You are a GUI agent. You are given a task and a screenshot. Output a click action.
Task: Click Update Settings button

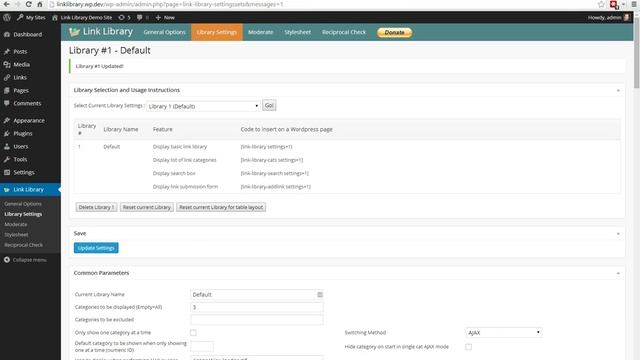click(x=96, y=248)
